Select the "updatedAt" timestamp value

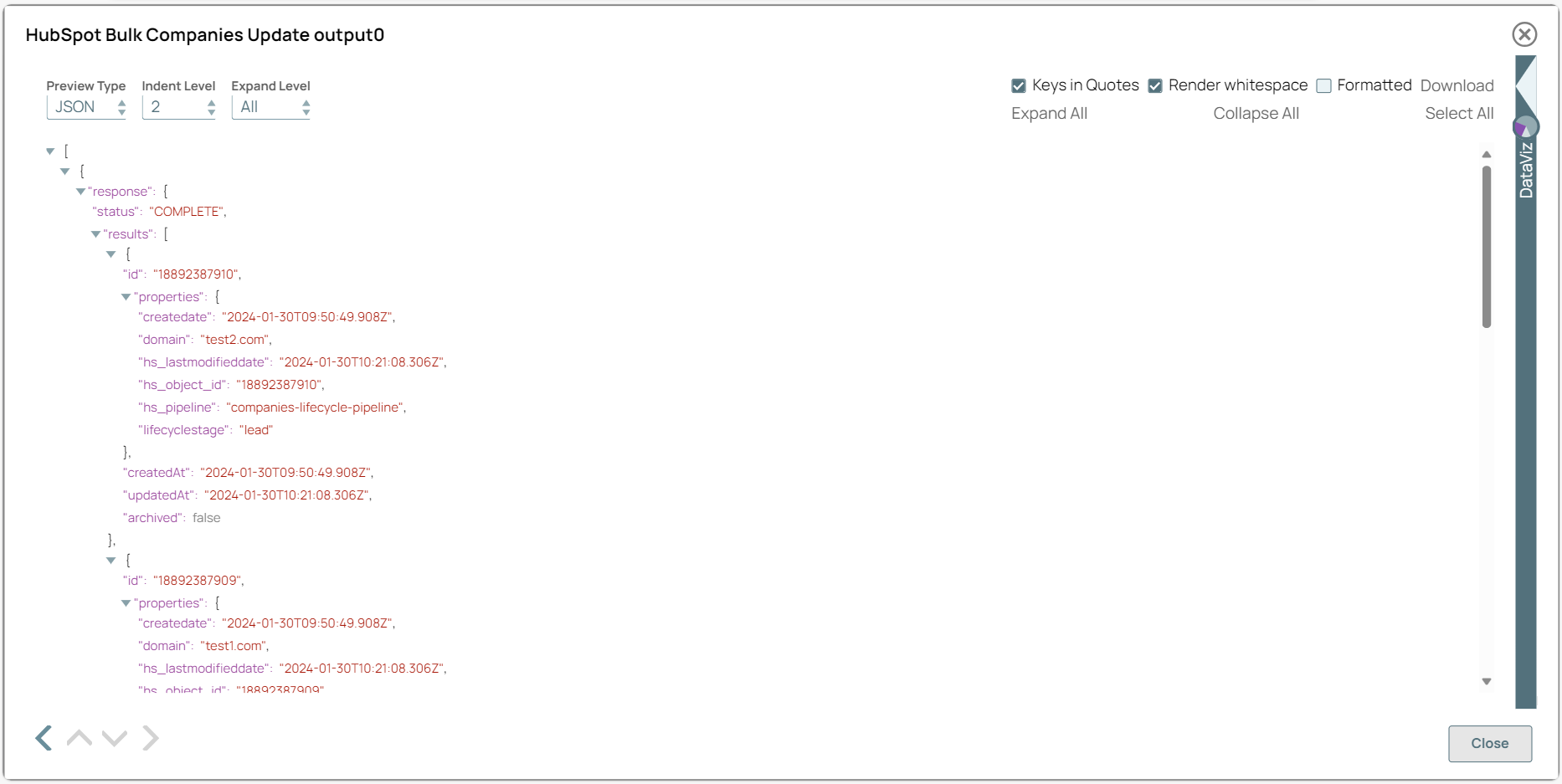[x=286, y=495]
